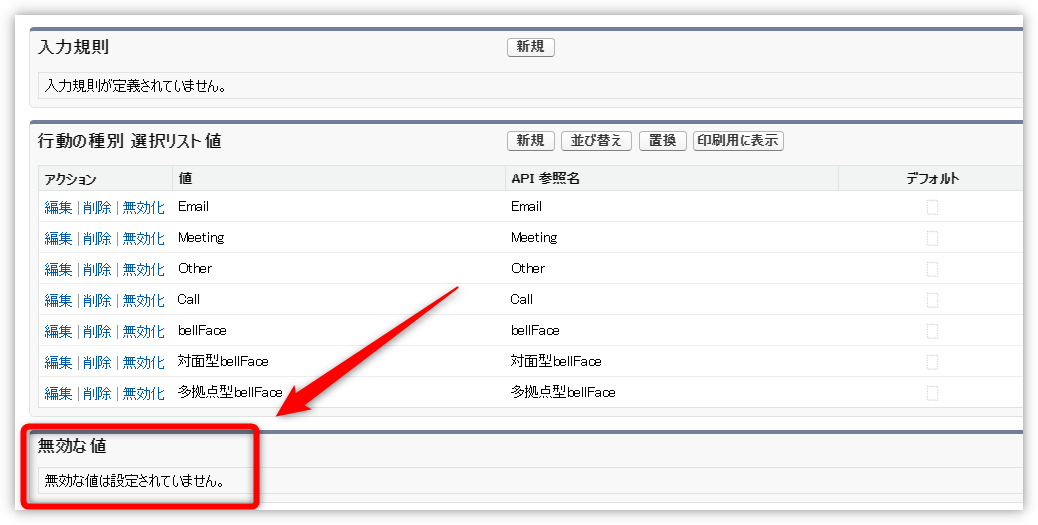This screenshot has height=525, width=1038.
Task: Select Call in the 値 column
Action: point(189,299)
